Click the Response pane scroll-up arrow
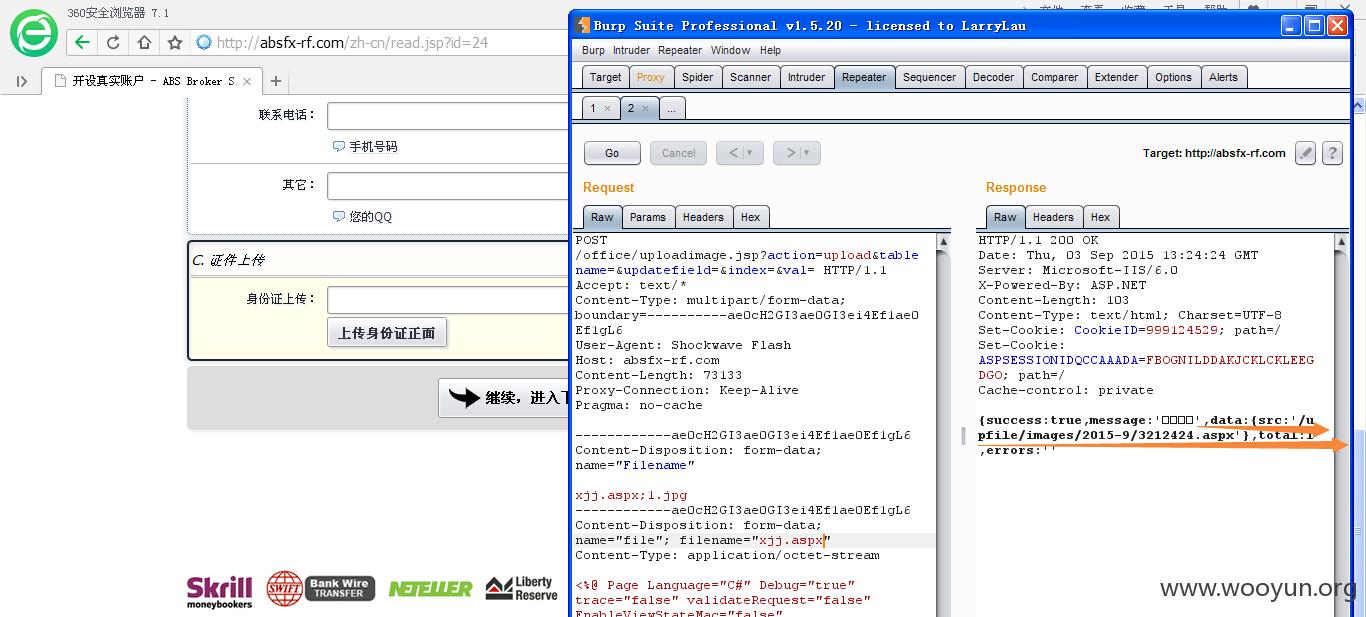Viewport: 1366px width, 617px height. (x=1341, y=242)
